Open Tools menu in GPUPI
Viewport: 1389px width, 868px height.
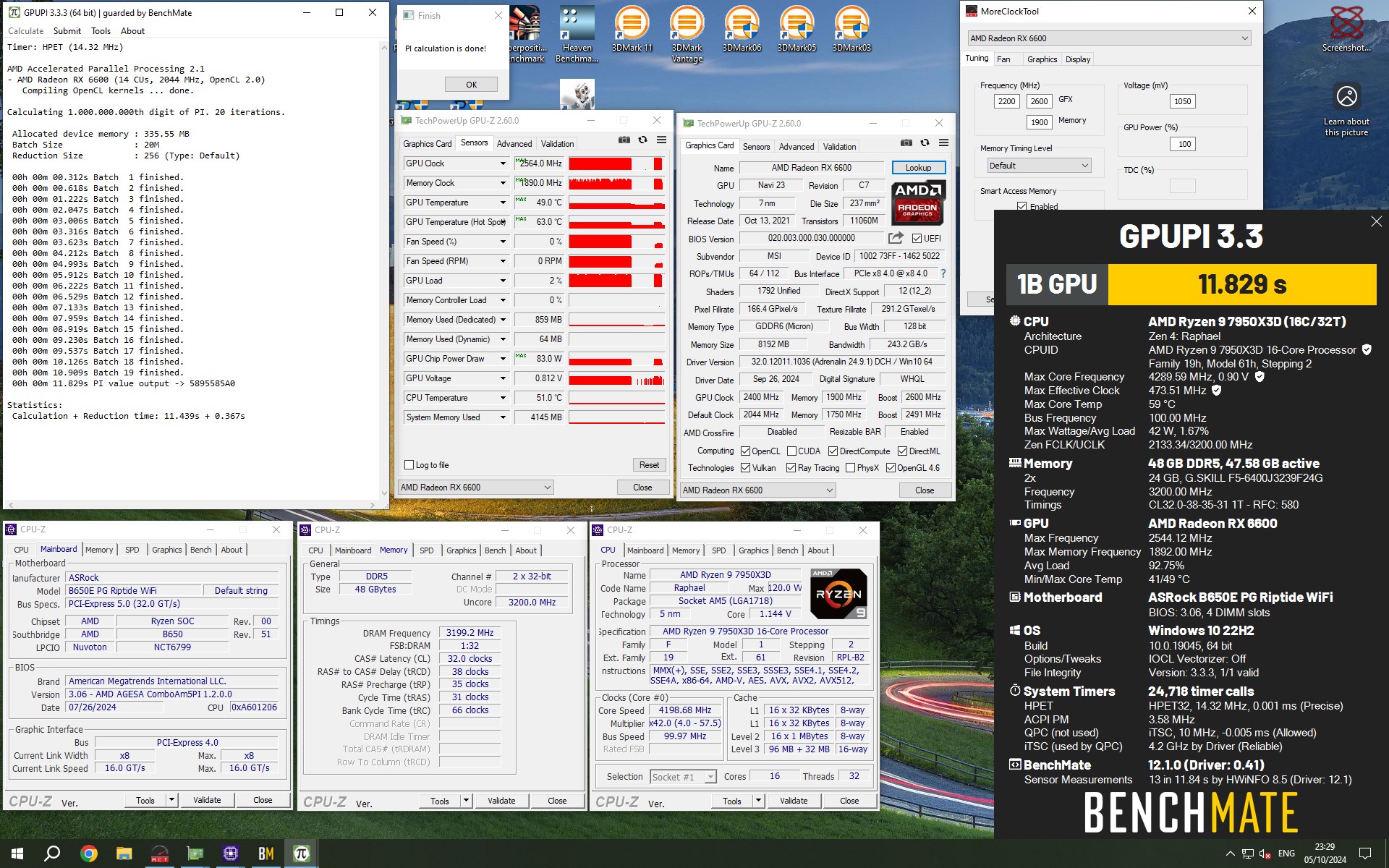coord(101,31)
